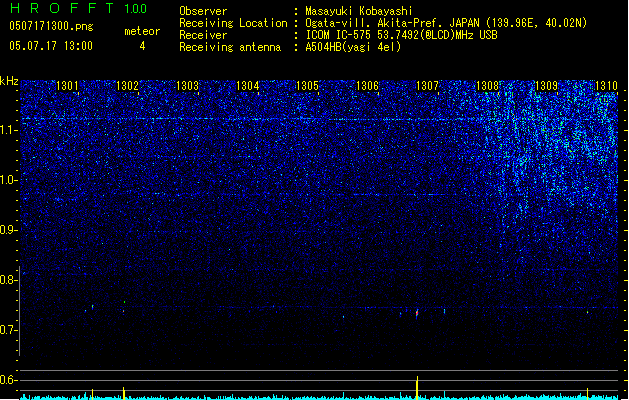Click the date stamp 05.07.17 13:00

(51, 46)
